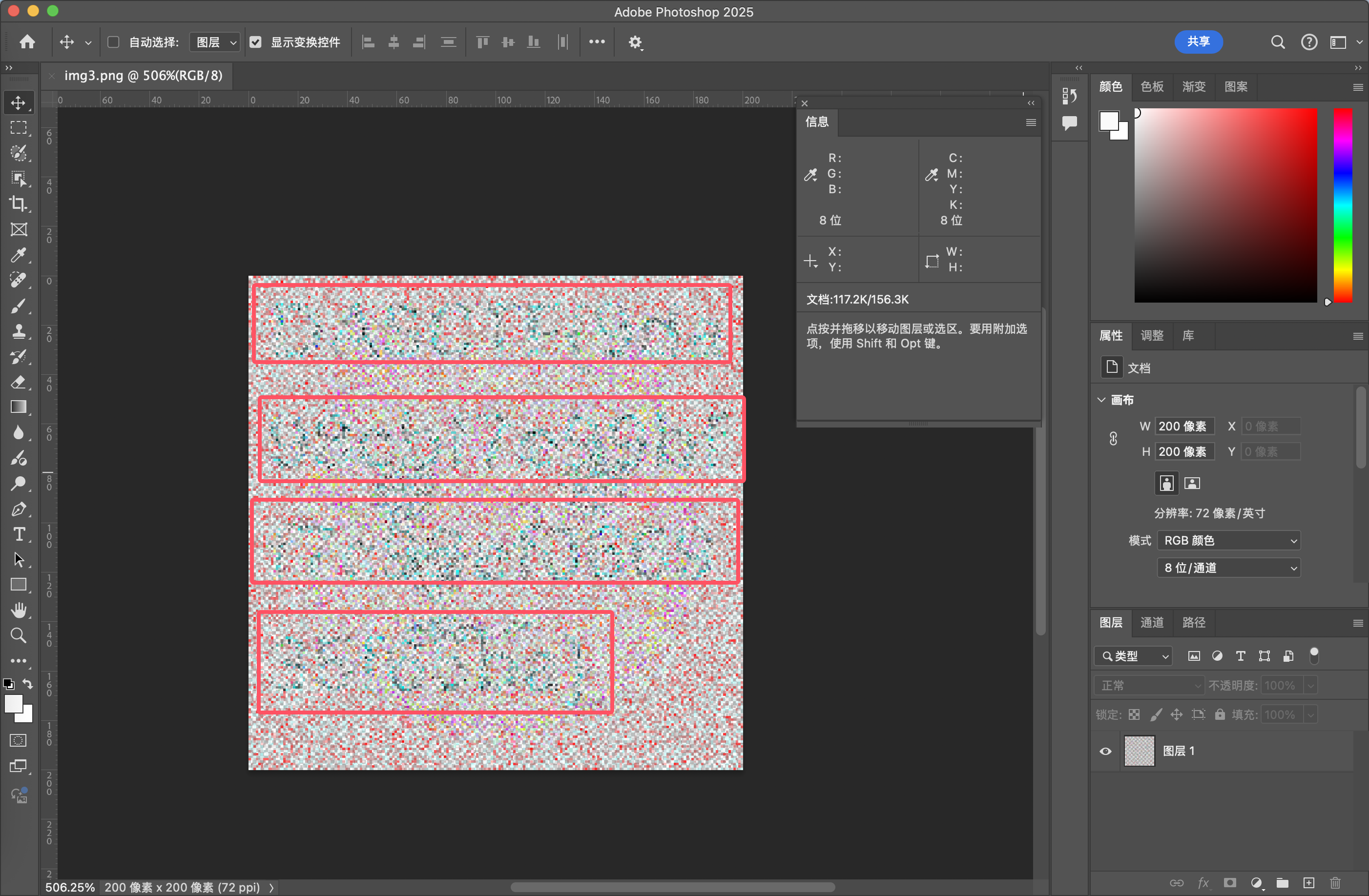Select the Eyedropper tool
Image resolution: width=1369 pixels, height=896 pixels.
click(19, 255)
